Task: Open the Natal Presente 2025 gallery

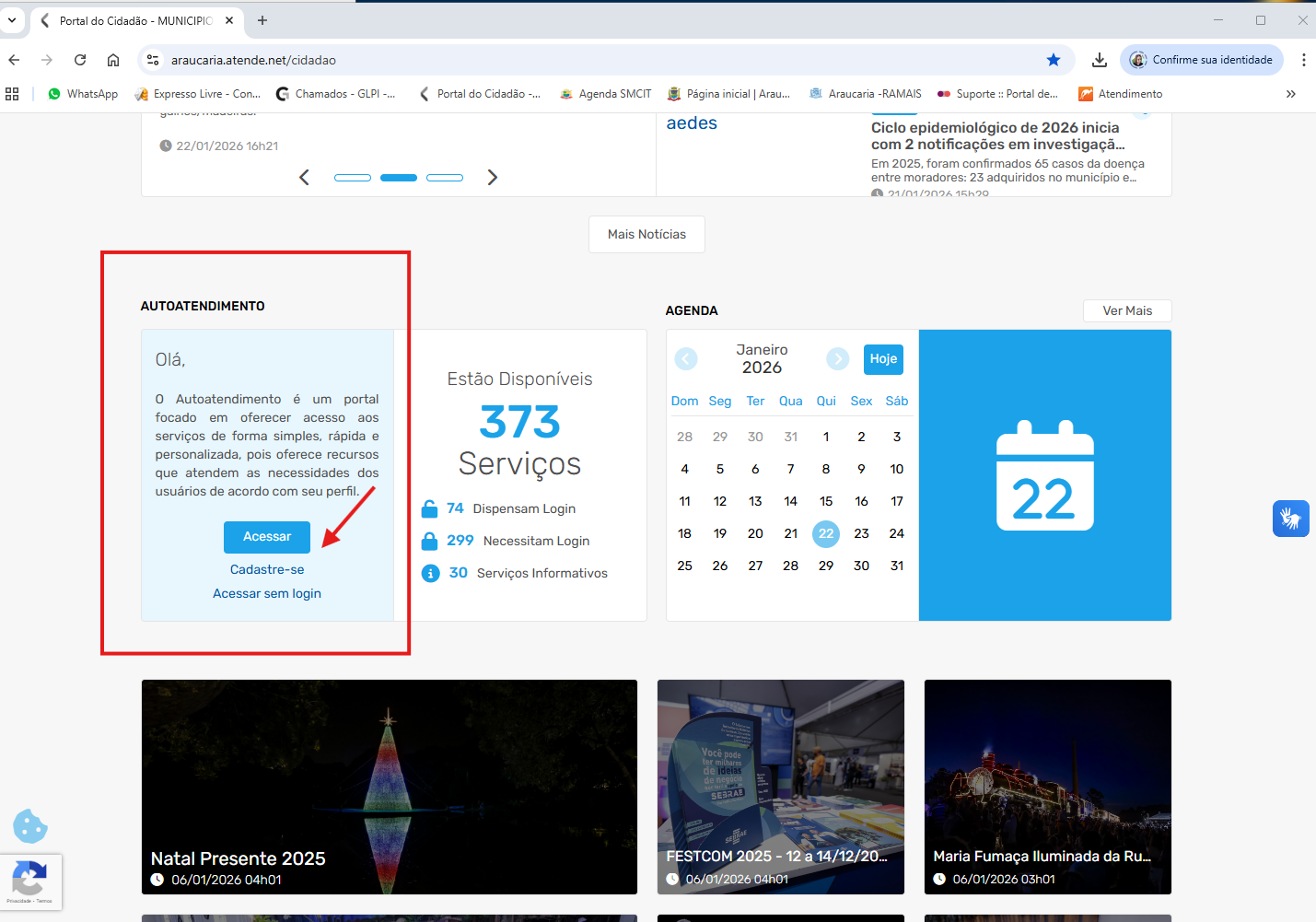Action: click(x=390, y=787)
